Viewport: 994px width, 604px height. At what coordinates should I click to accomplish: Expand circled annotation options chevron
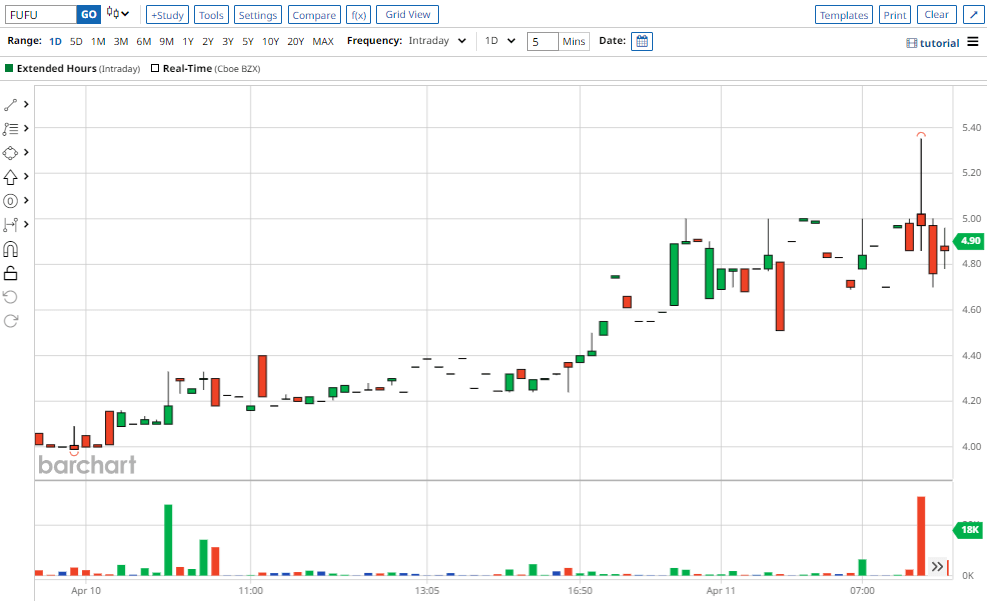coord(26,201)
